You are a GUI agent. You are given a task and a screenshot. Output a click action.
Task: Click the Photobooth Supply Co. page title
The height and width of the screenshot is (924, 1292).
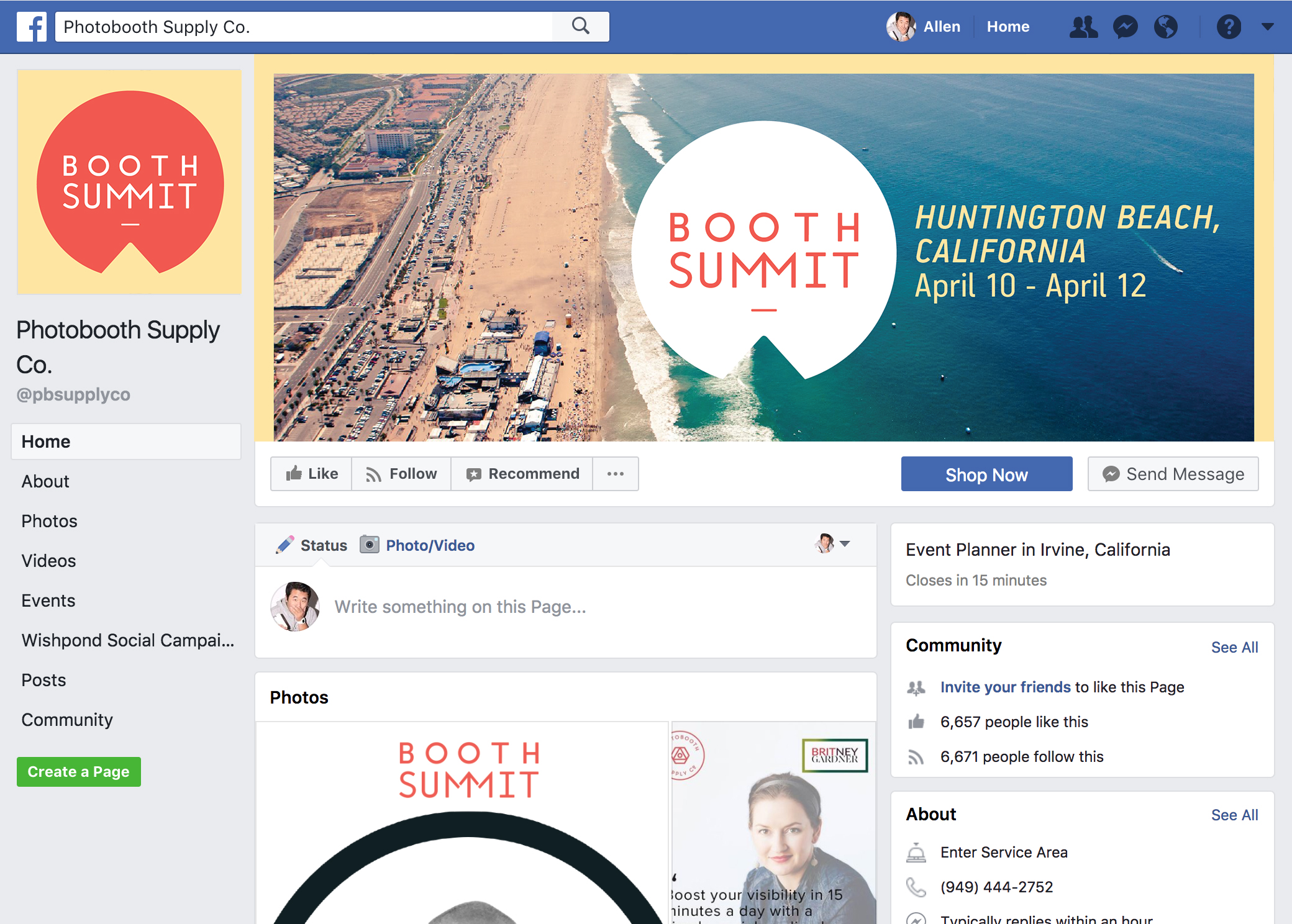point(118,346)
